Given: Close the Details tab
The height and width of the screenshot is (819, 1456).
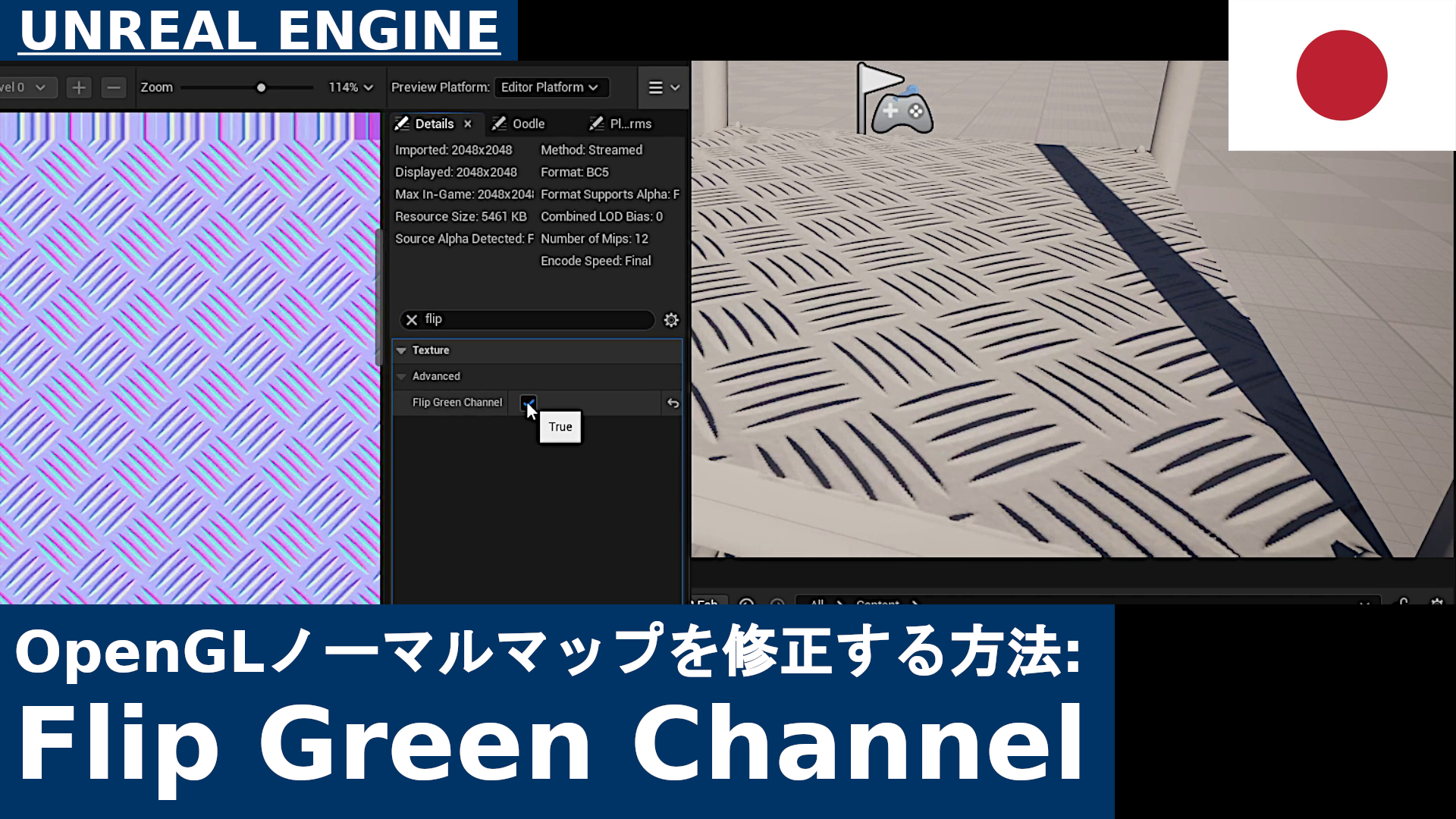Looking at the screenshot, I should pos(468,124).
